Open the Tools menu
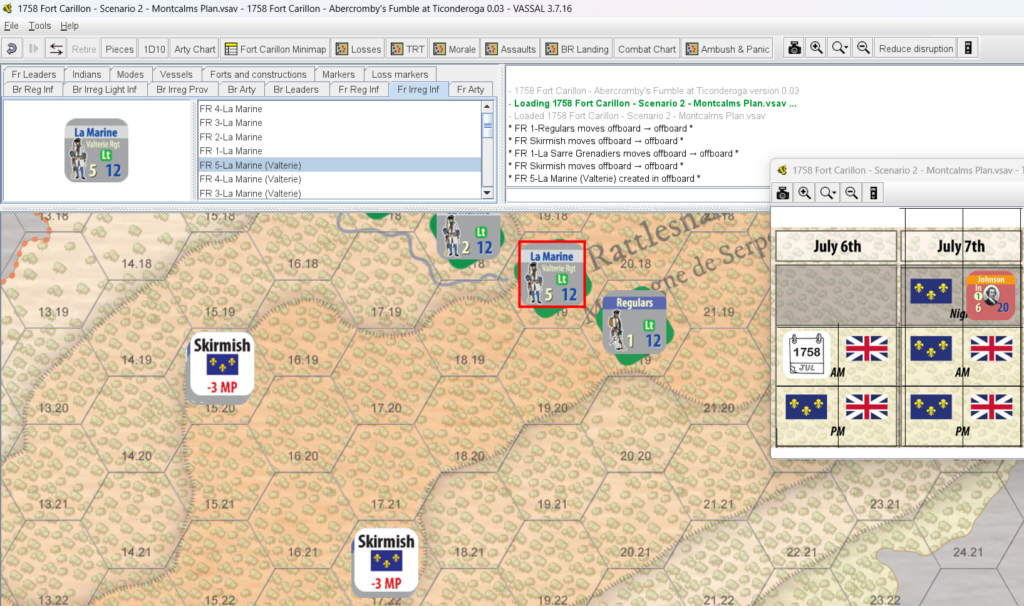The image size is (1024, 606). [x=39, y=26]
